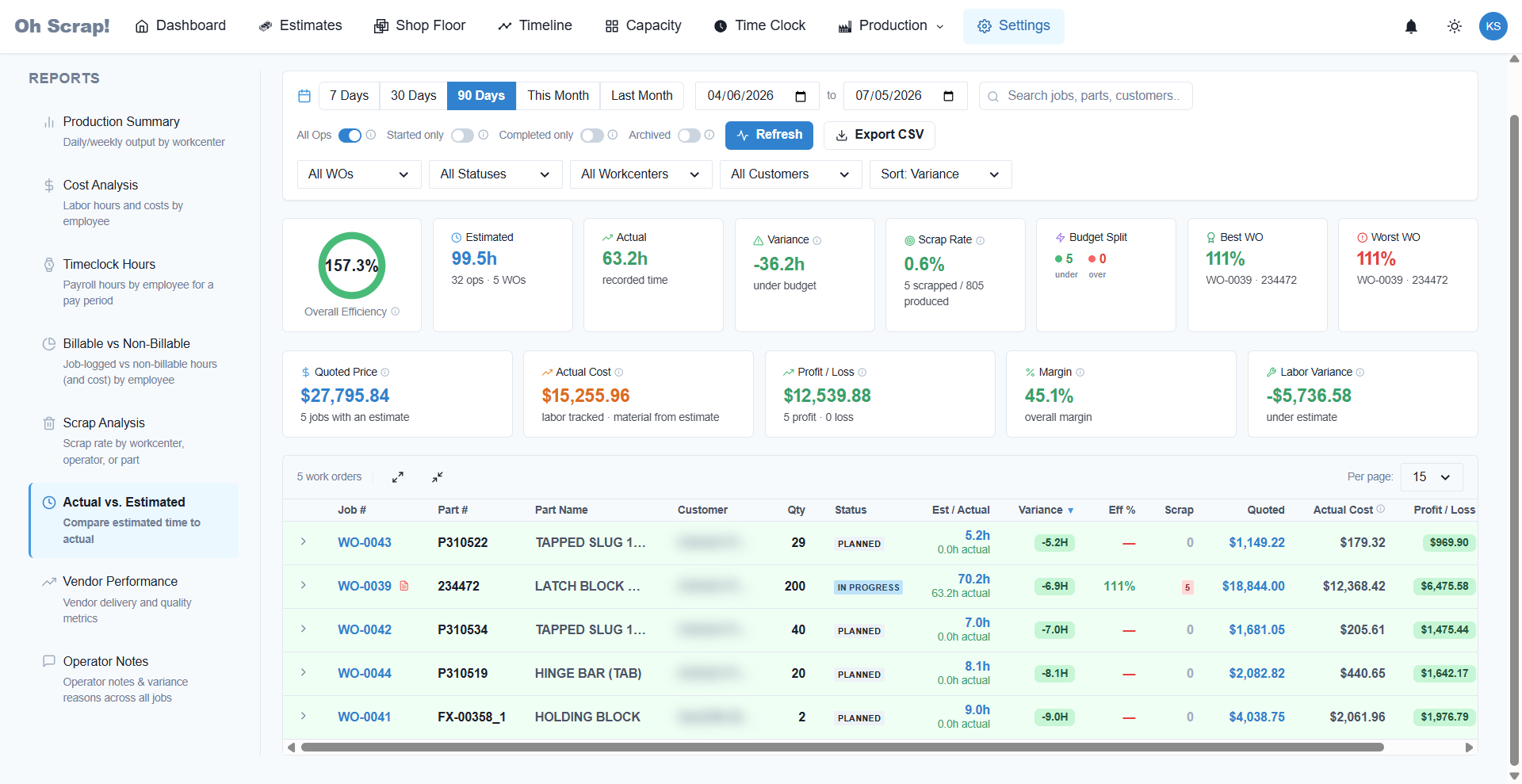Click the calendar icon before 7 Days
Viewport: 1522px width, 784px height.
[x=304, y=96]
